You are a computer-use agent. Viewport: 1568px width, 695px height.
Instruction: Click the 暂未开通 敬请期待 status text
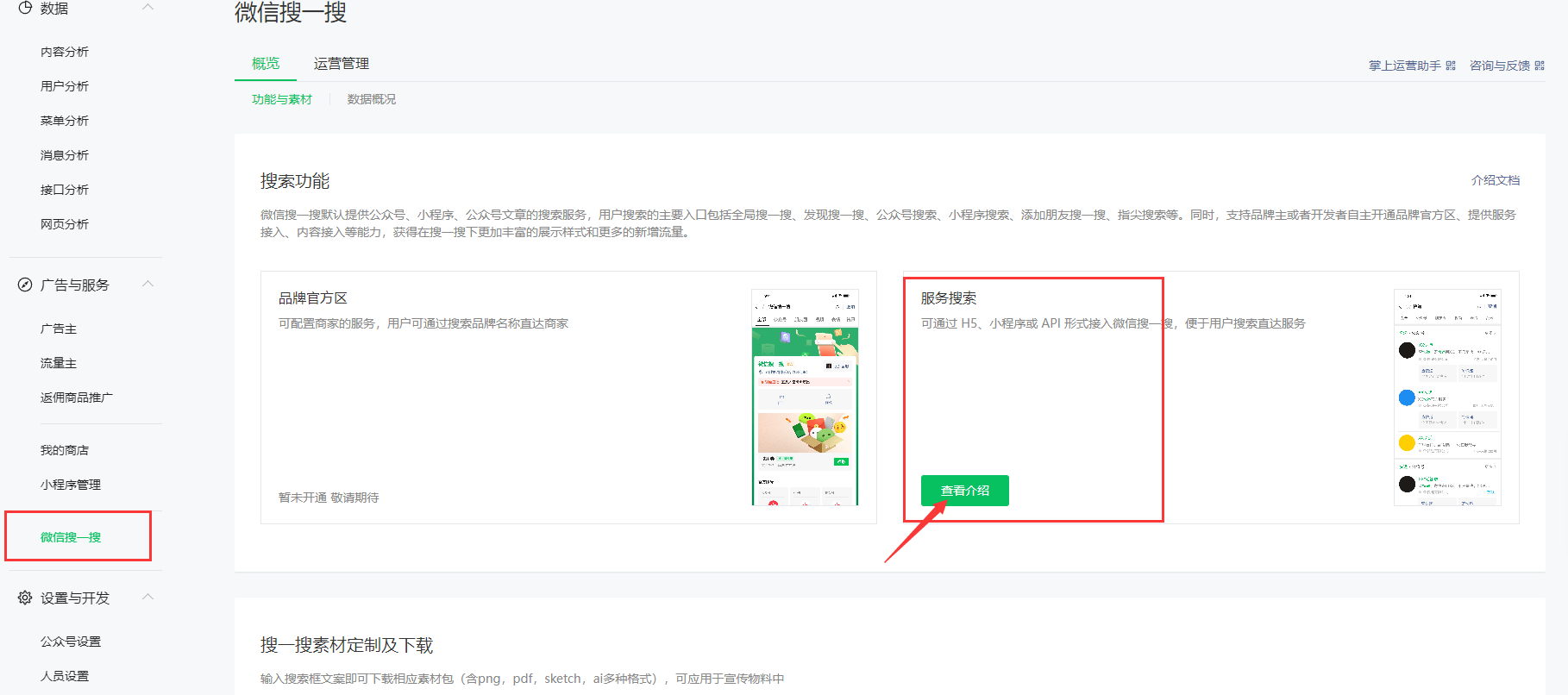click(329, 498)
